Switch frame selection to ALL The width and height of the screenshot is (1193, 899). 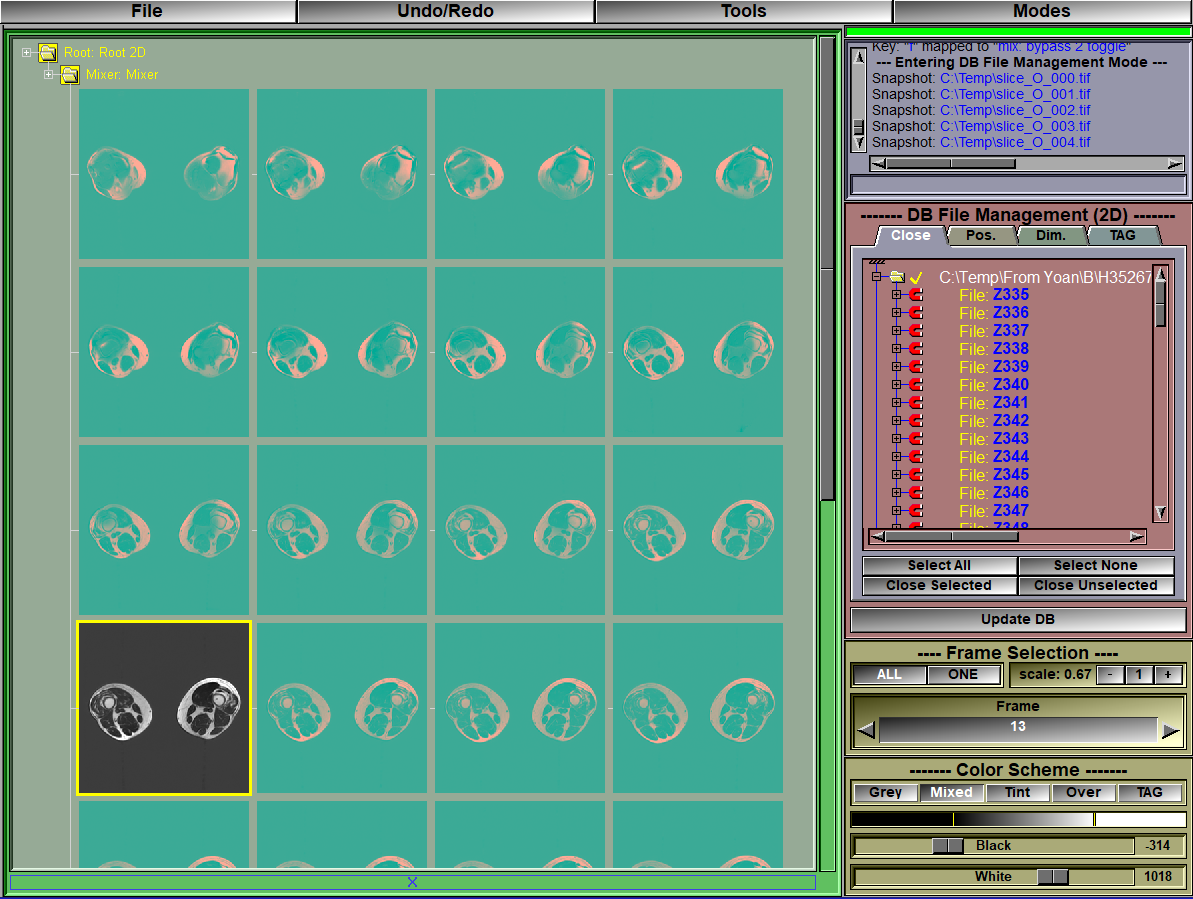(889, 675)
